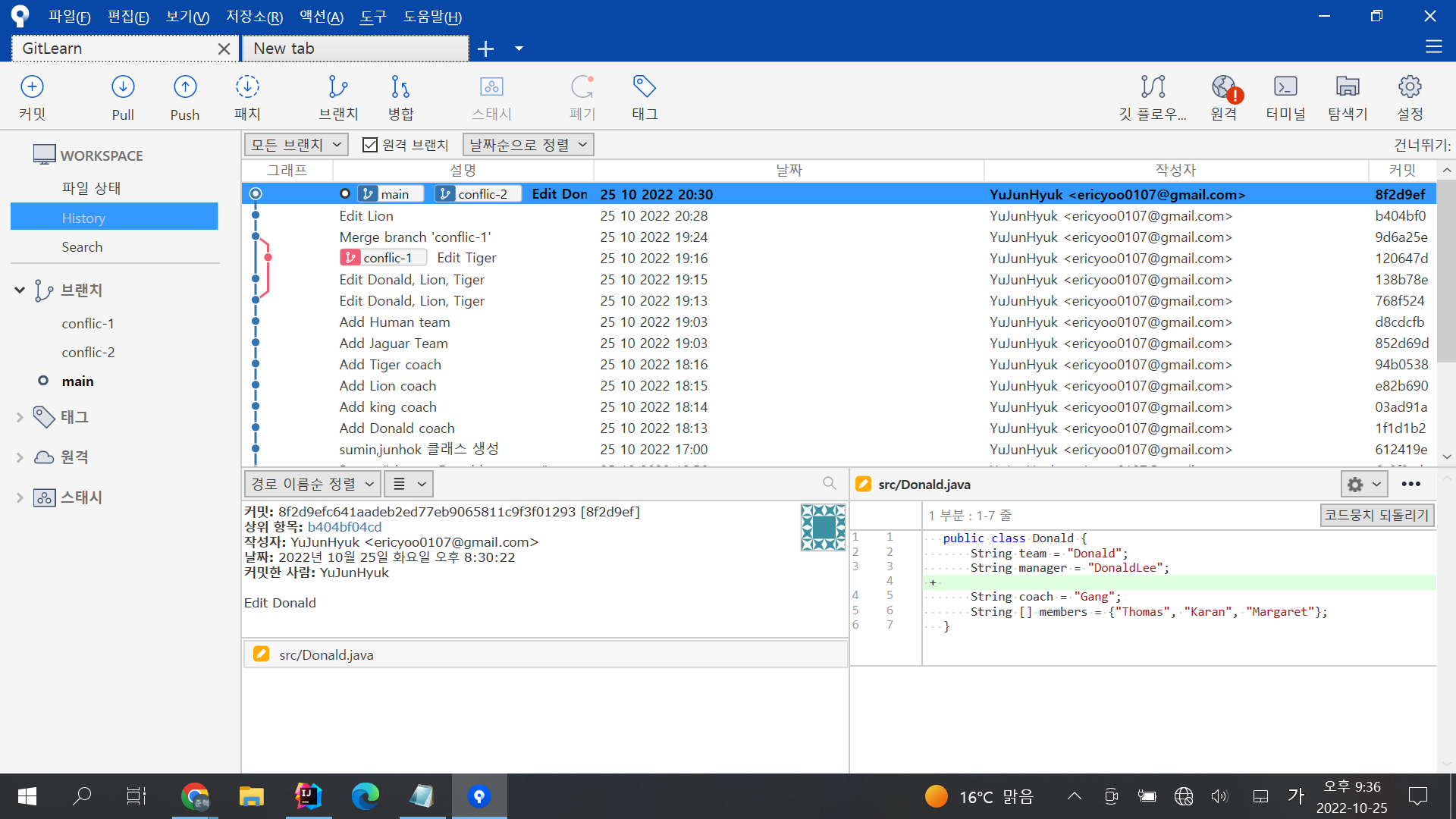This screenshot has height=819, width=1456.
Task: Click the plus icon to add new tab
Action: pos(485,49)
